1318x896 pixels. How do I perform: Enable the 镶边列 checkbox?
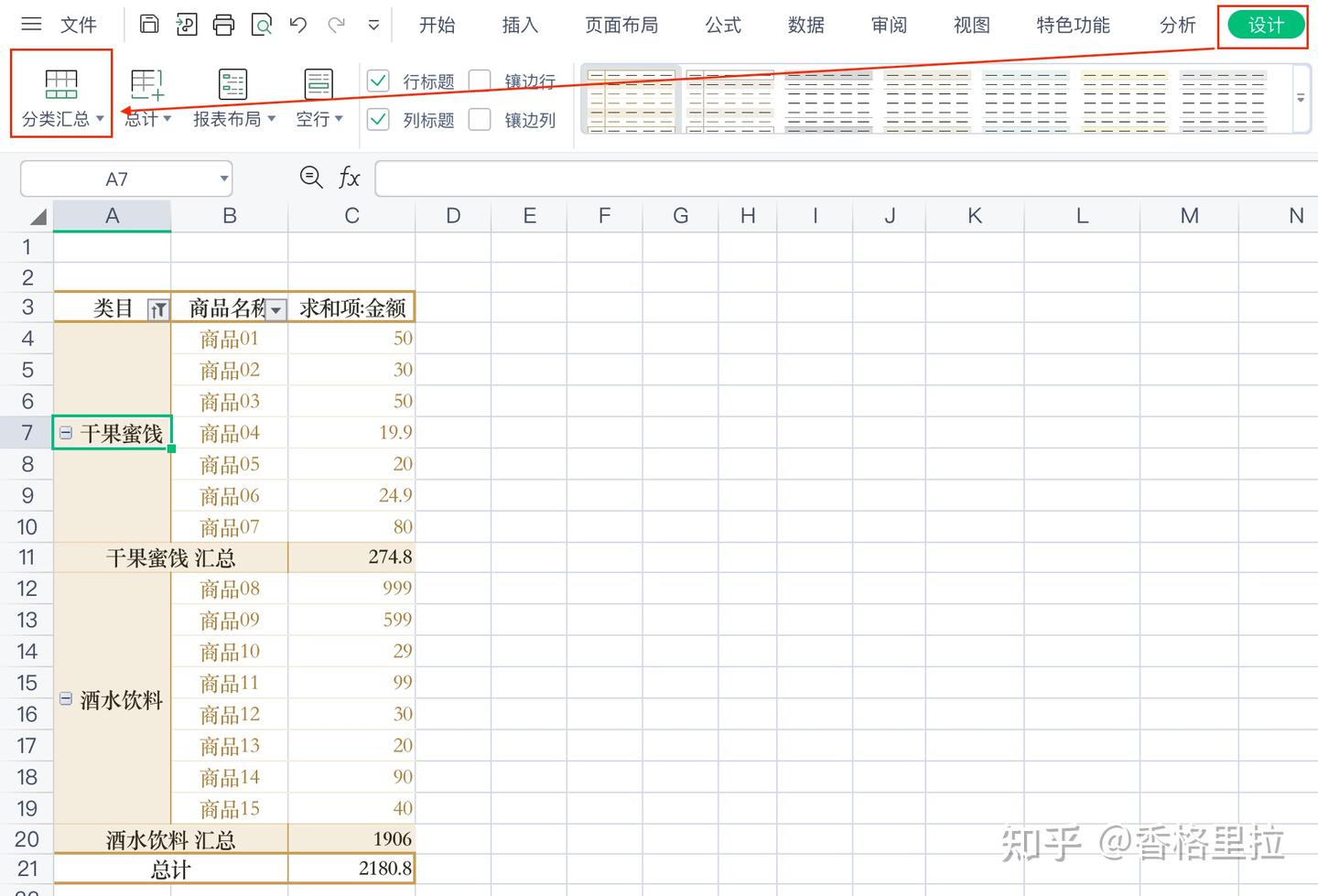coord(480,119)
